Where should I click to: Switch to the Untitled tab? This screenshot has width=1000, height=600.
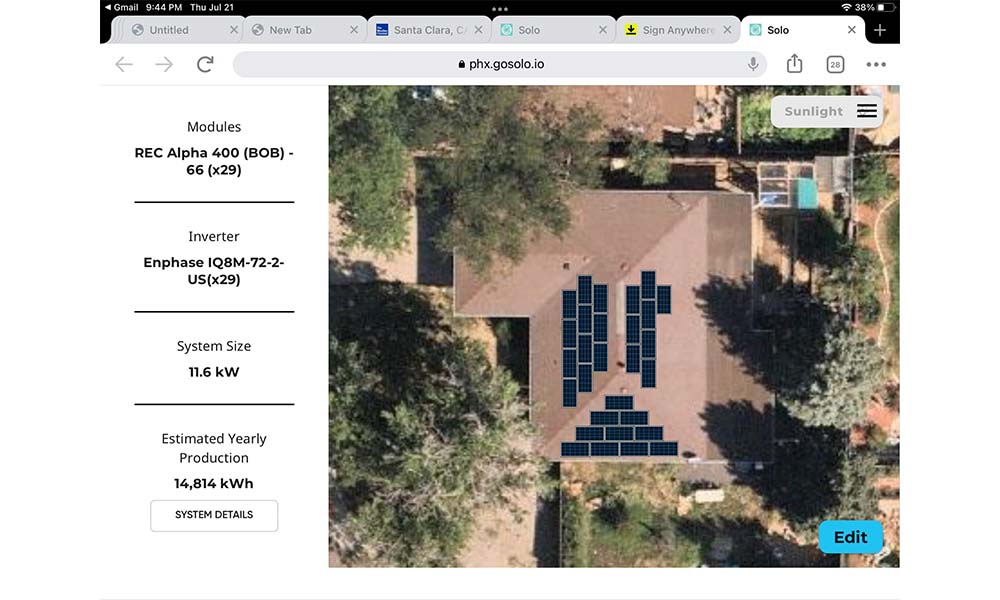click(170, 30)
